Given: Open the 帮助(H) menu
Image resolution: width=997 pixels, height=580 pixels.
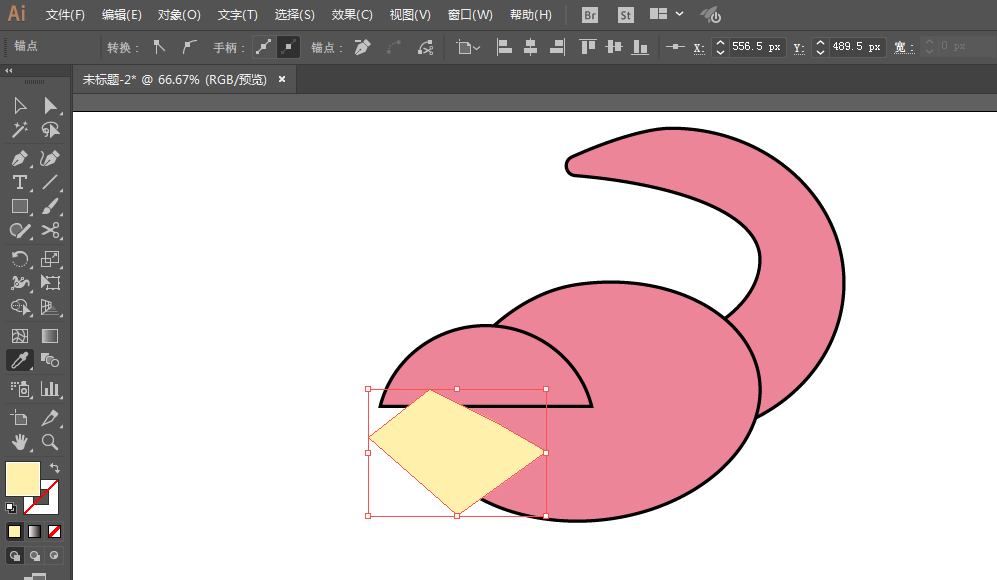Looking at the screenshot, I should [530, 15].
